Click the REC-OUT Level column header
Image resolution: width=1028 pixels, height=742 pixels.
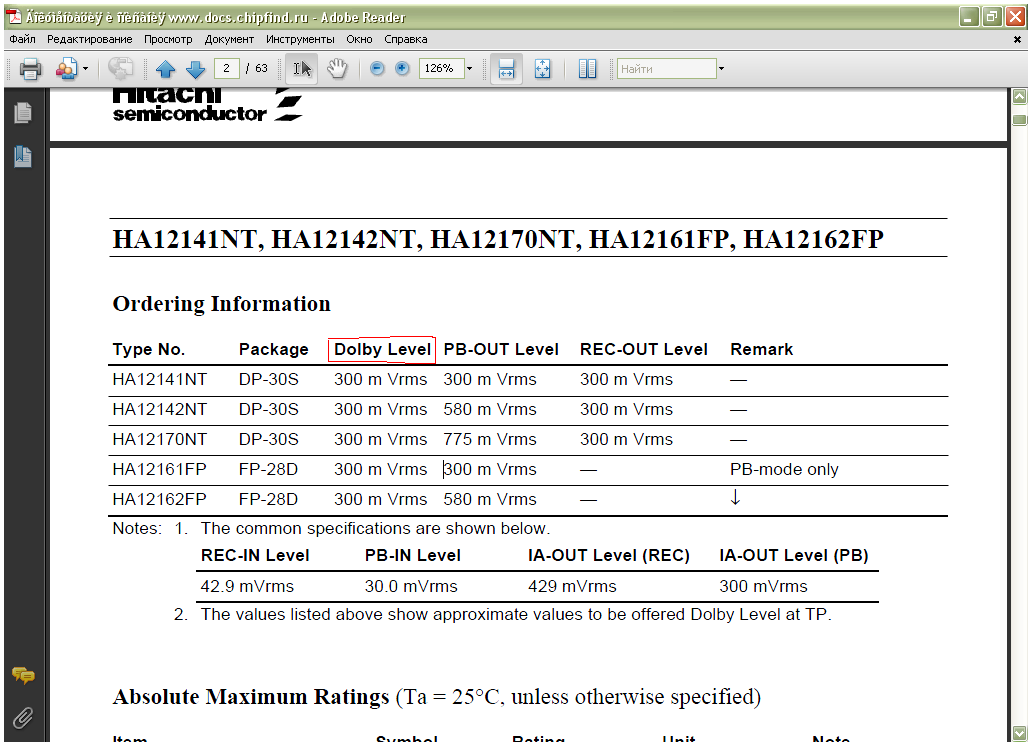point(644,349)
